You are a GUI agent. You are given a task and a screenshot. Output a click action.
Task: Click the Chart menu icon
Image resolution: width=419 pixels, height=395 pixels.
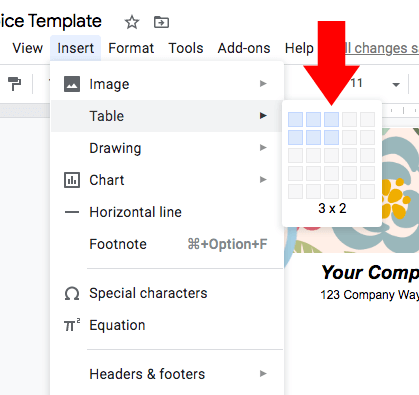(72, 180)
